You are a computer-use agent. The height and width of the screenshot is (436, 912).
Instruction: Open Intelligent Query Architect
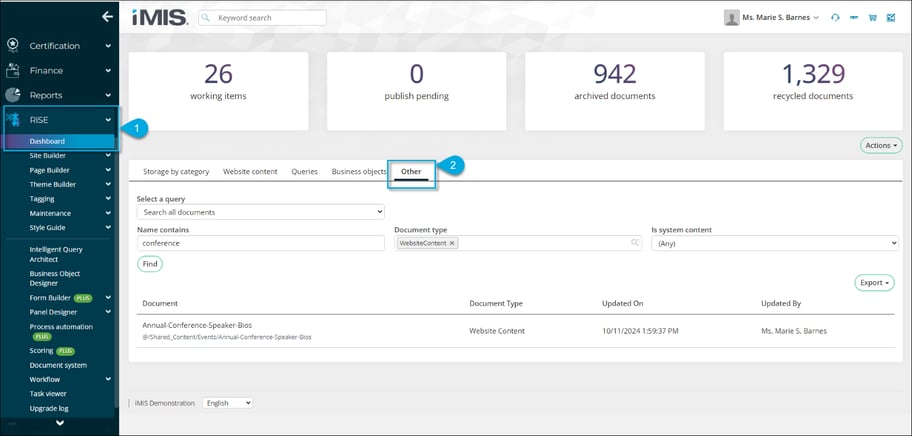pyautogui.click(x=56, y=254)
